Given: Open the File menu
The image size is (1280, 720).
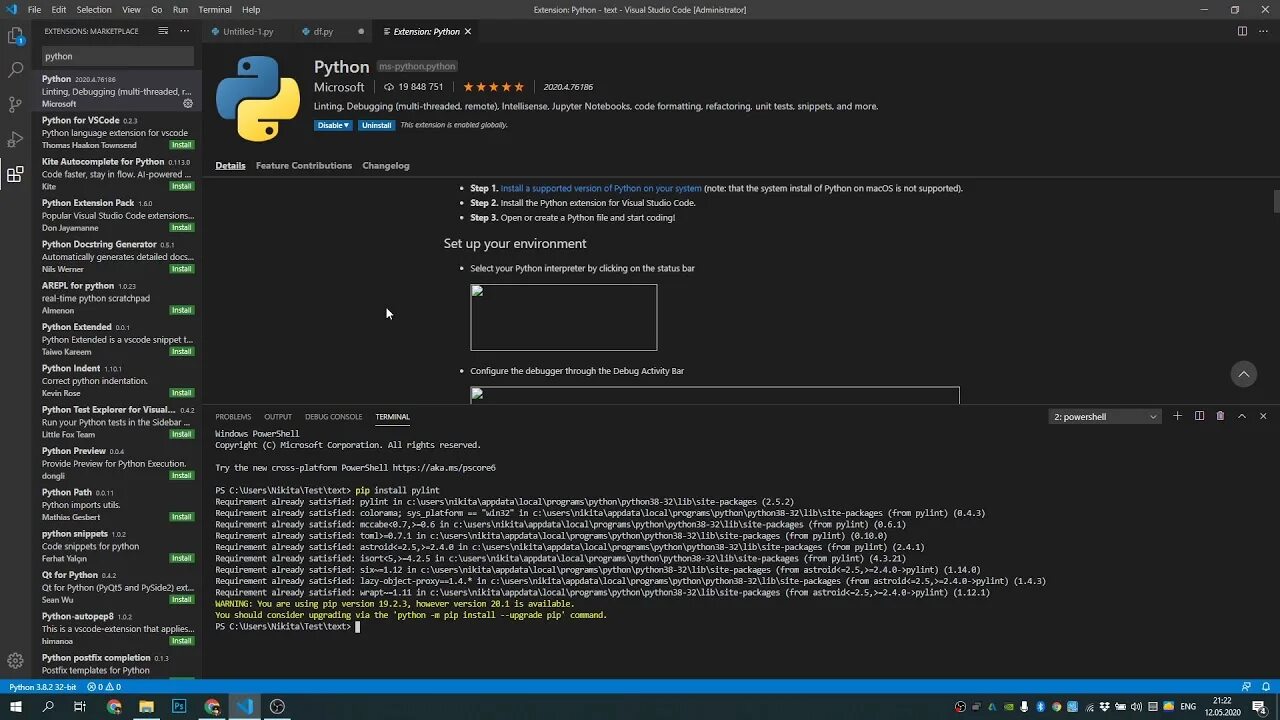Looking at the screenshot, I should [34, 9].
